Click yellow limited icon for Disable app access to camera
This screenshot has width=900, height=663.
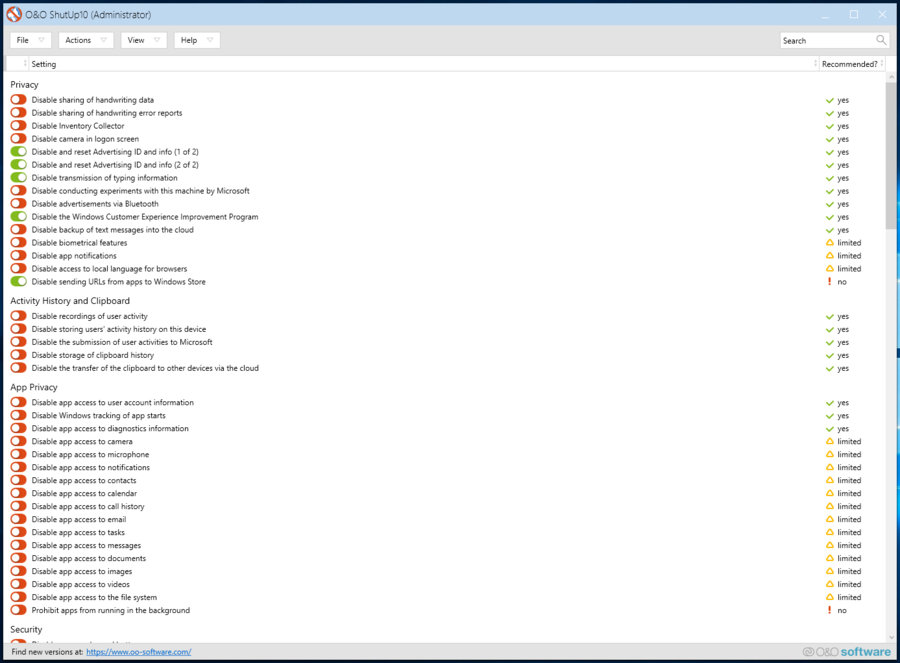pos(829,441)
